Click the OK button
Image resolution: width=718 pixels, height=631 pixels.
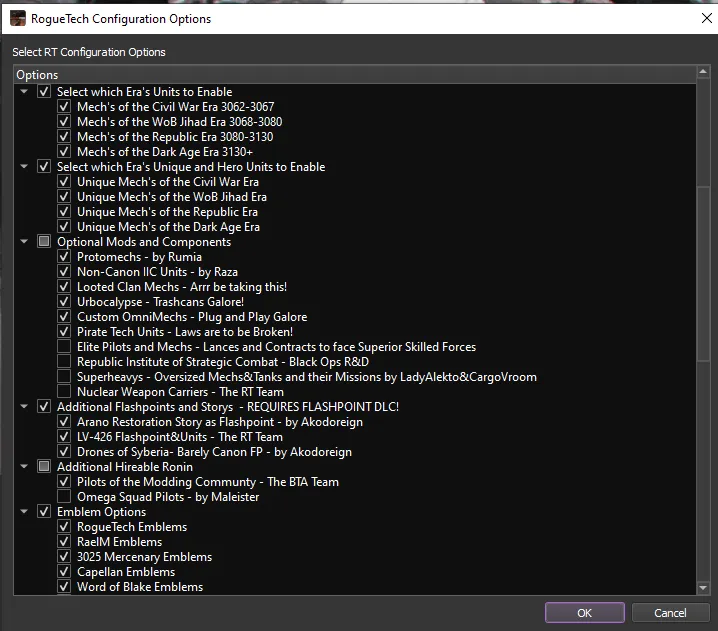pyautogui.click(x=584, y=613)
